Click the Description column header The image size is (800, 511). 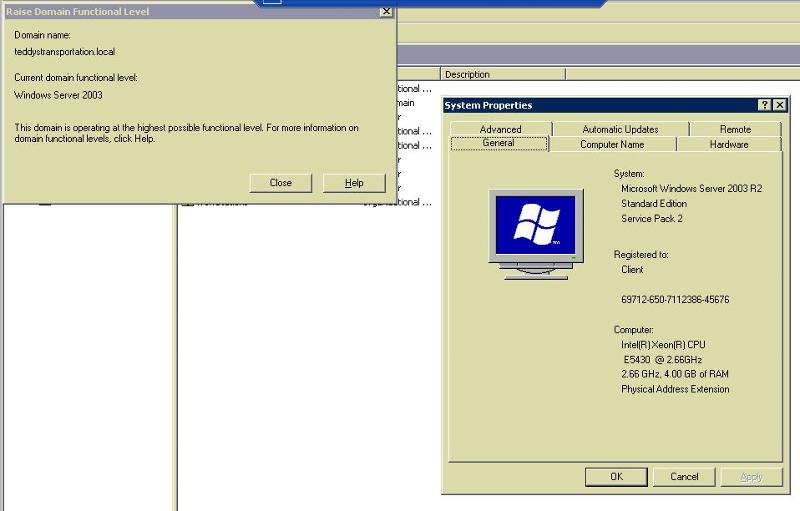503,74
